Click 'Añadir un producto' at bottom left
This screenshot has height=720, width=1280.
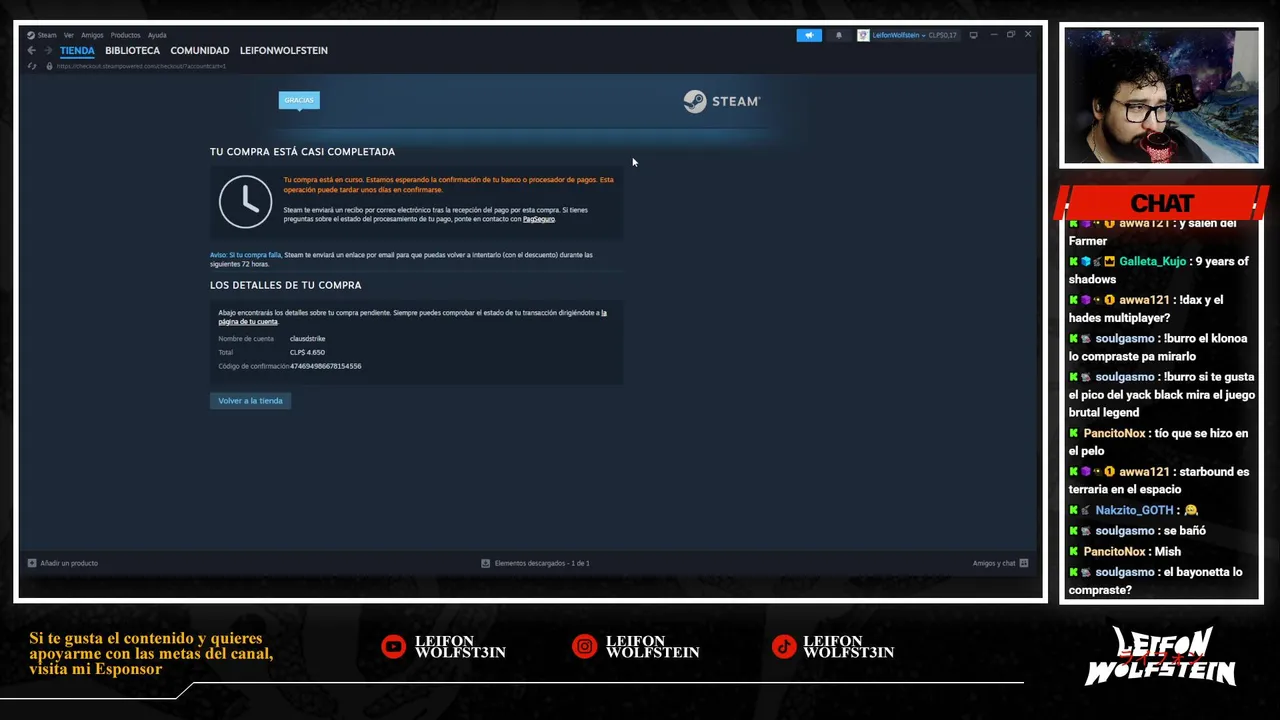click(69, 563)
